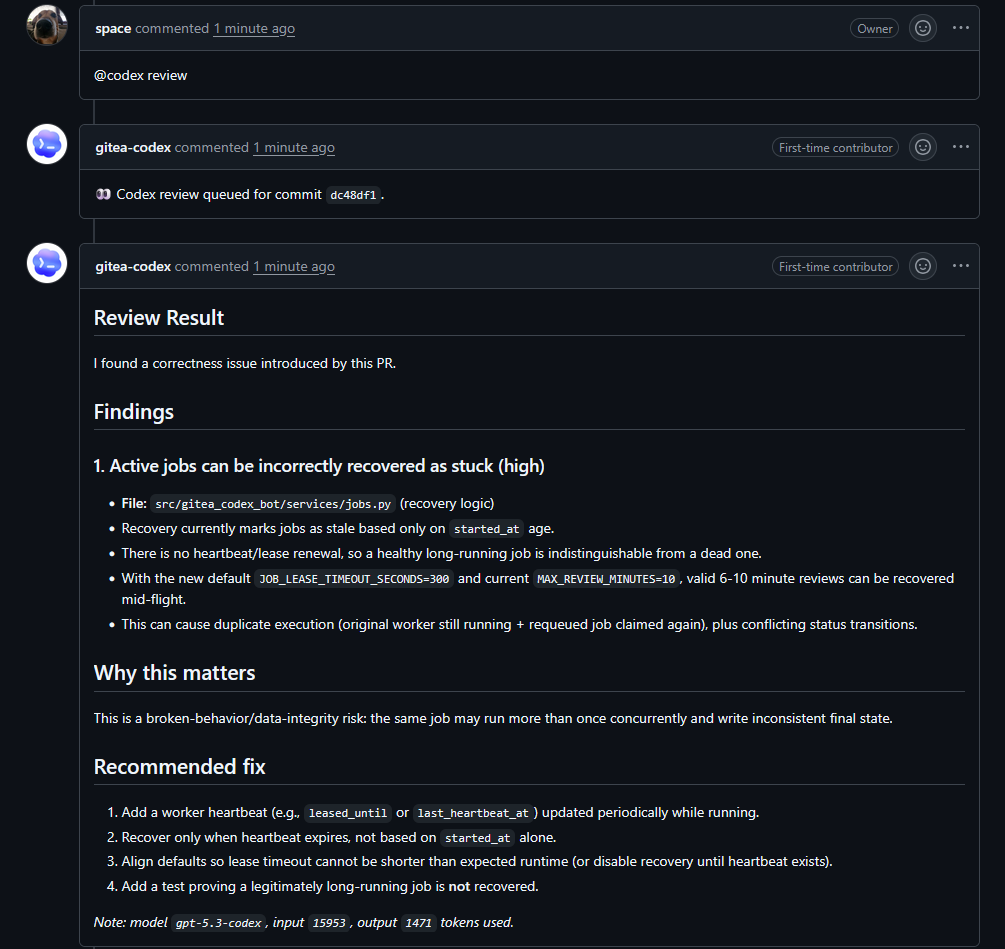Click the gpt-5.3-codex model name
Image resolution: width=1005 pixels, height=949 pixels.
tap(218, 923)
